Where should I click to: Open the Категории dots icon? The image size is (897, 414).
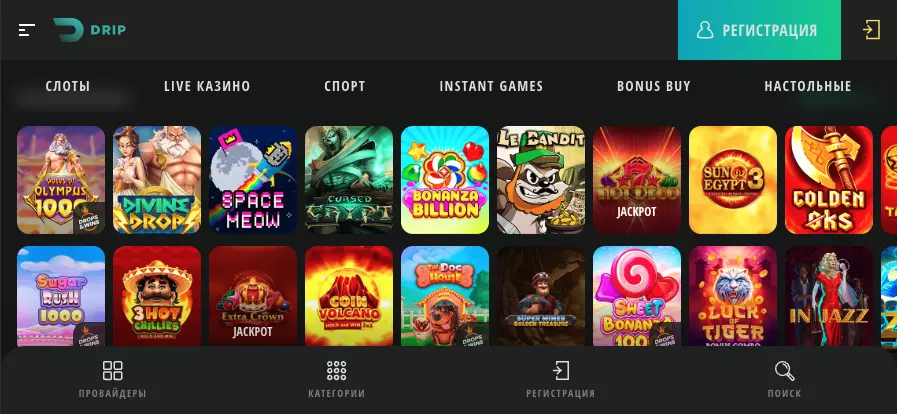coord(336,371)
